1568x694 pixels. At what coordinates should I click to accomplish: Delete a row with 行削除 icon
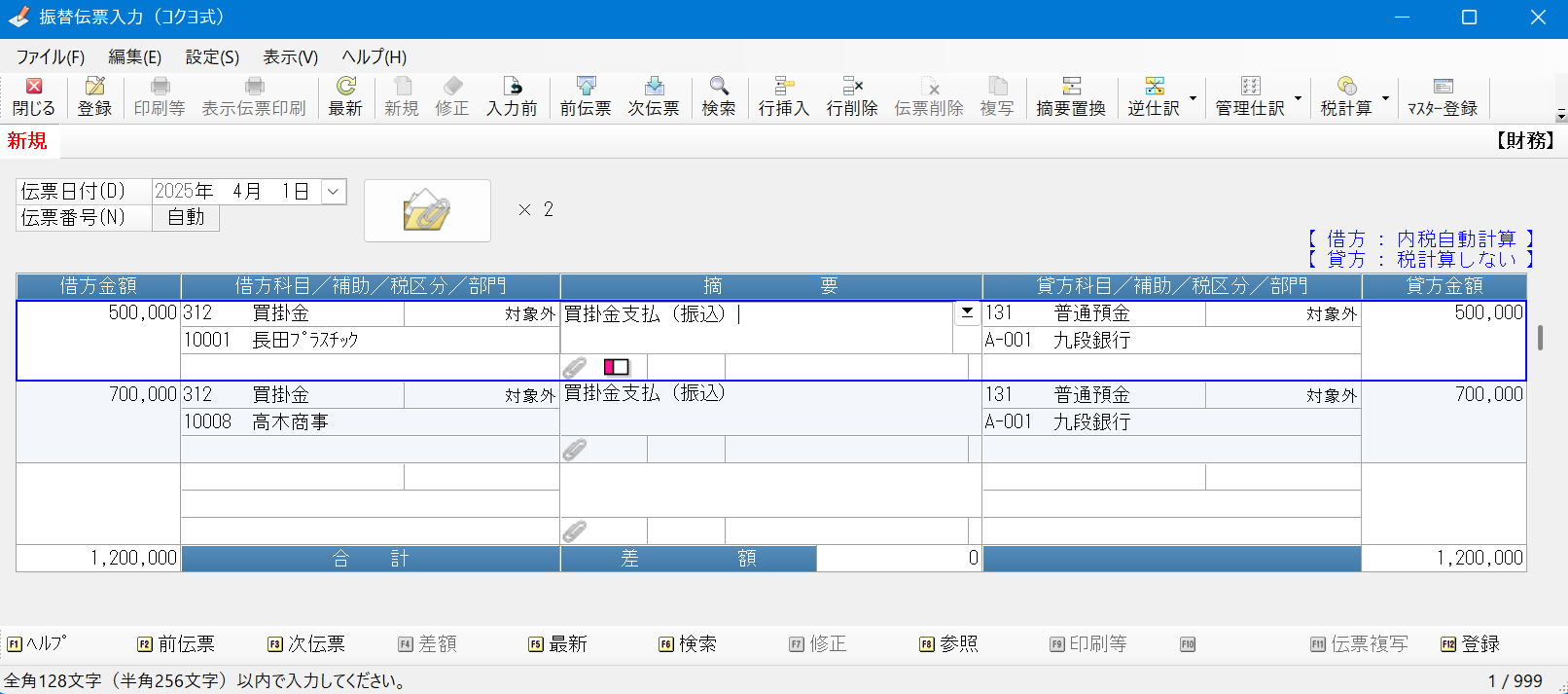click(852, 97)
